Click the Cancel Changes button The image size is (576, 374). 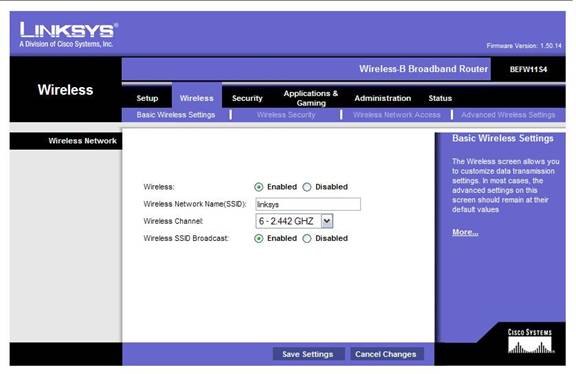(x=386, y=354)
